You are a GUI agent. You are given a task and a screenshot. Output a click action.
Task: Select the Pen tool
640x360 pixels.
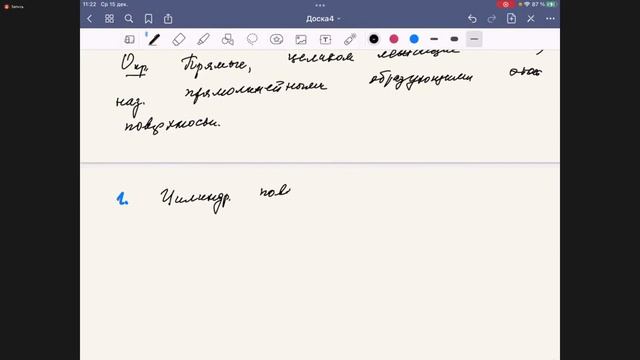154,40
